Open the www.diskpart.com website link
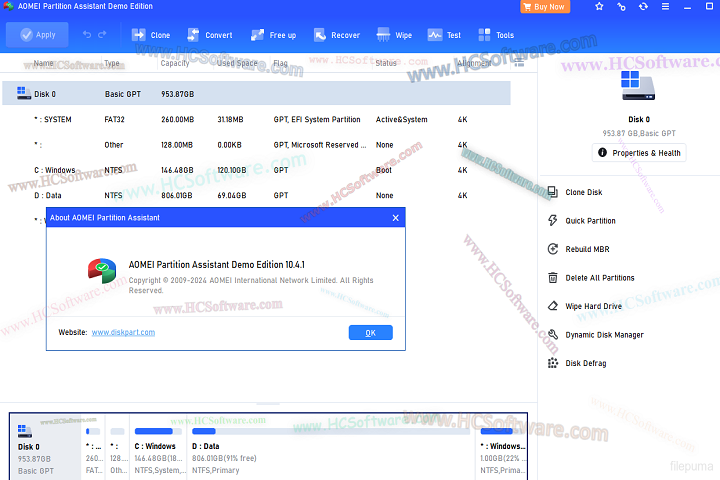The width and height of the screenshot is (720, 480). coord(123,332)
